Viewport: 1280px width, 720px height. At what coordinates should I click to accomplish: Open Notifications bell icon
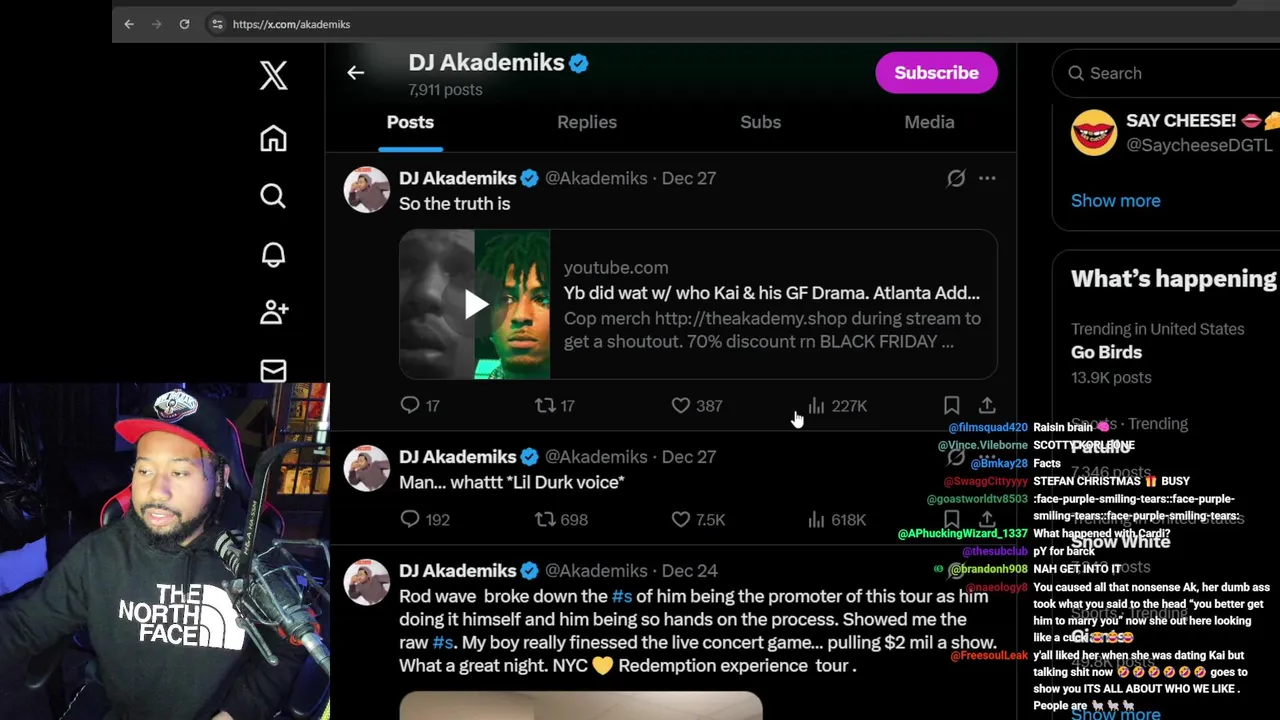[x=273, y=254]
